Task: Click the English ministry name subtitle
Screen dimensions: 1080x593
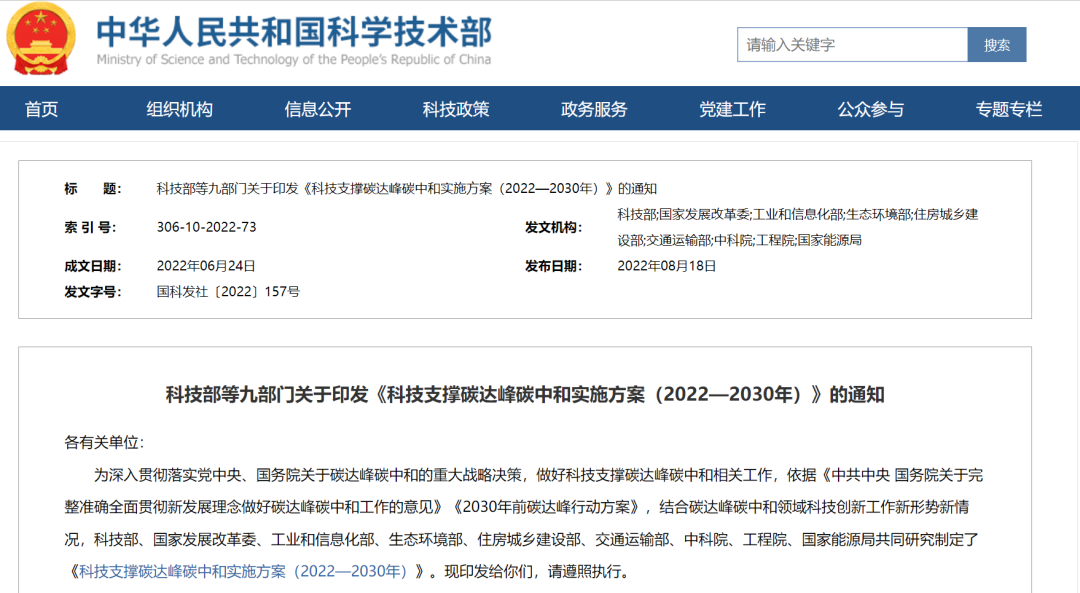Action: (x=294, y=60)
